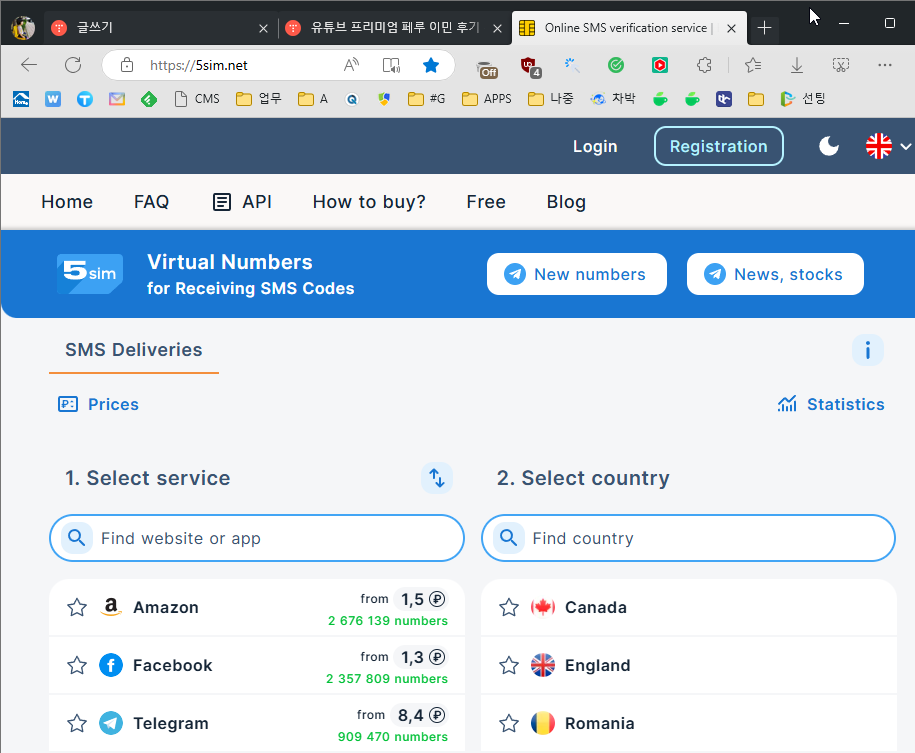Open the Free menu item
The height and width of the screenshot is (753, 915).
coord(486,202)
